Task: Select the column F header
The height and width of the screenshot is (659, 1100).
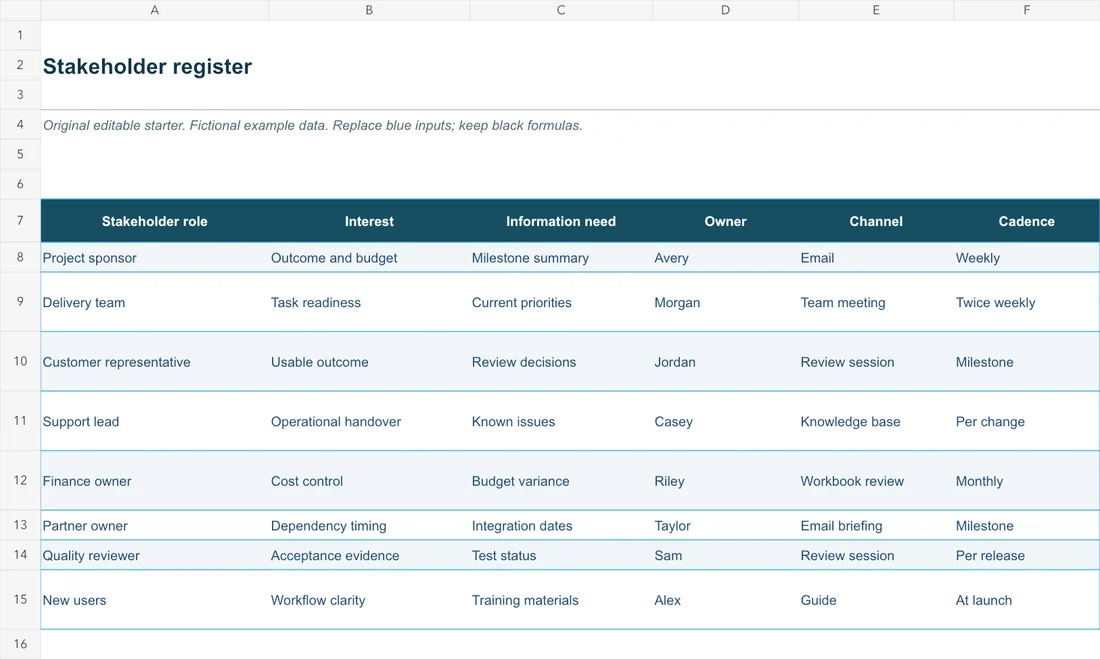Action: click(1026, 10)
